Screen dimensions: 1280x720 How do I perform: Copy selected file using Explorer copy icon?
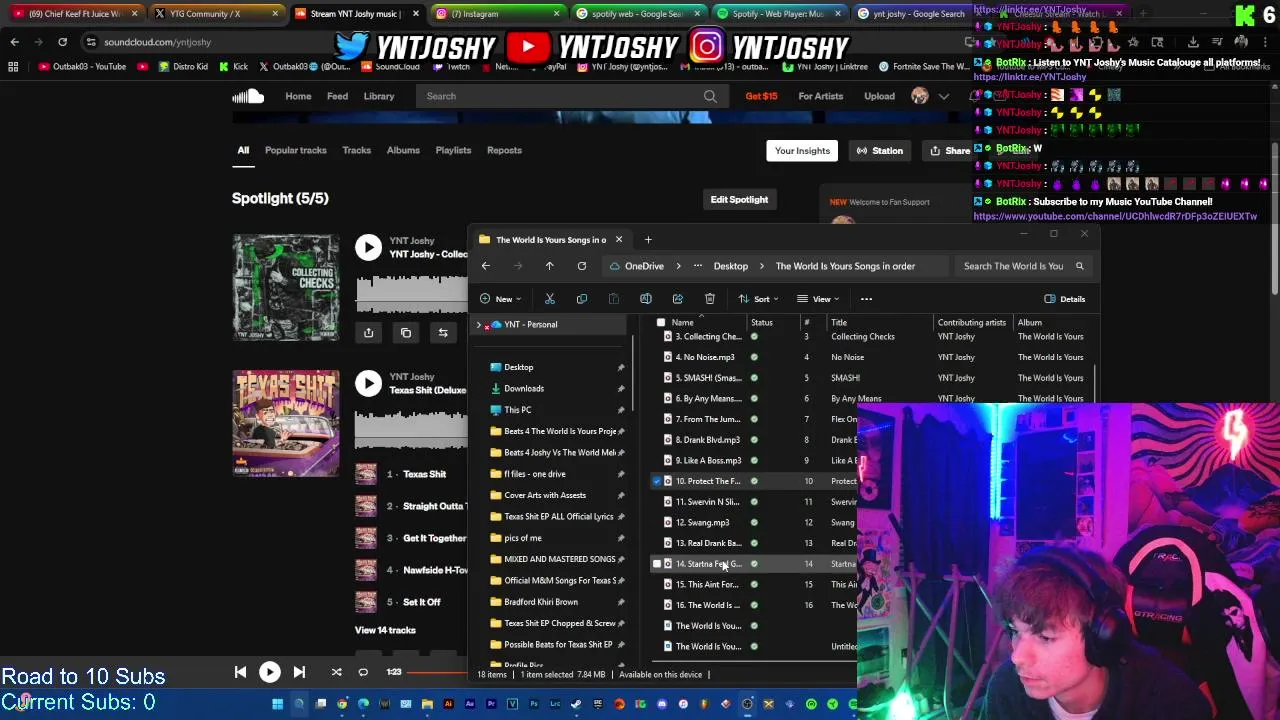click(581, 299)
